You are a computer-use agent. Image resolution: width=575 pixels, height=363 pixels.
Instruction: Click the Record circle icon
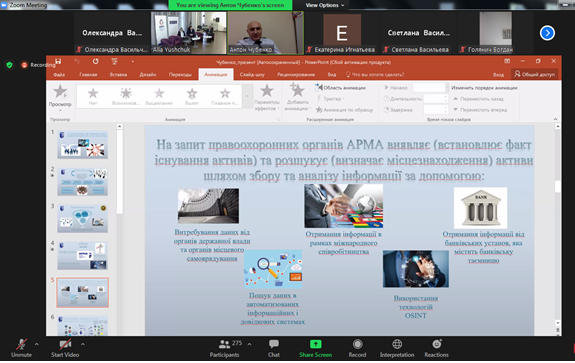click(358, 344)
